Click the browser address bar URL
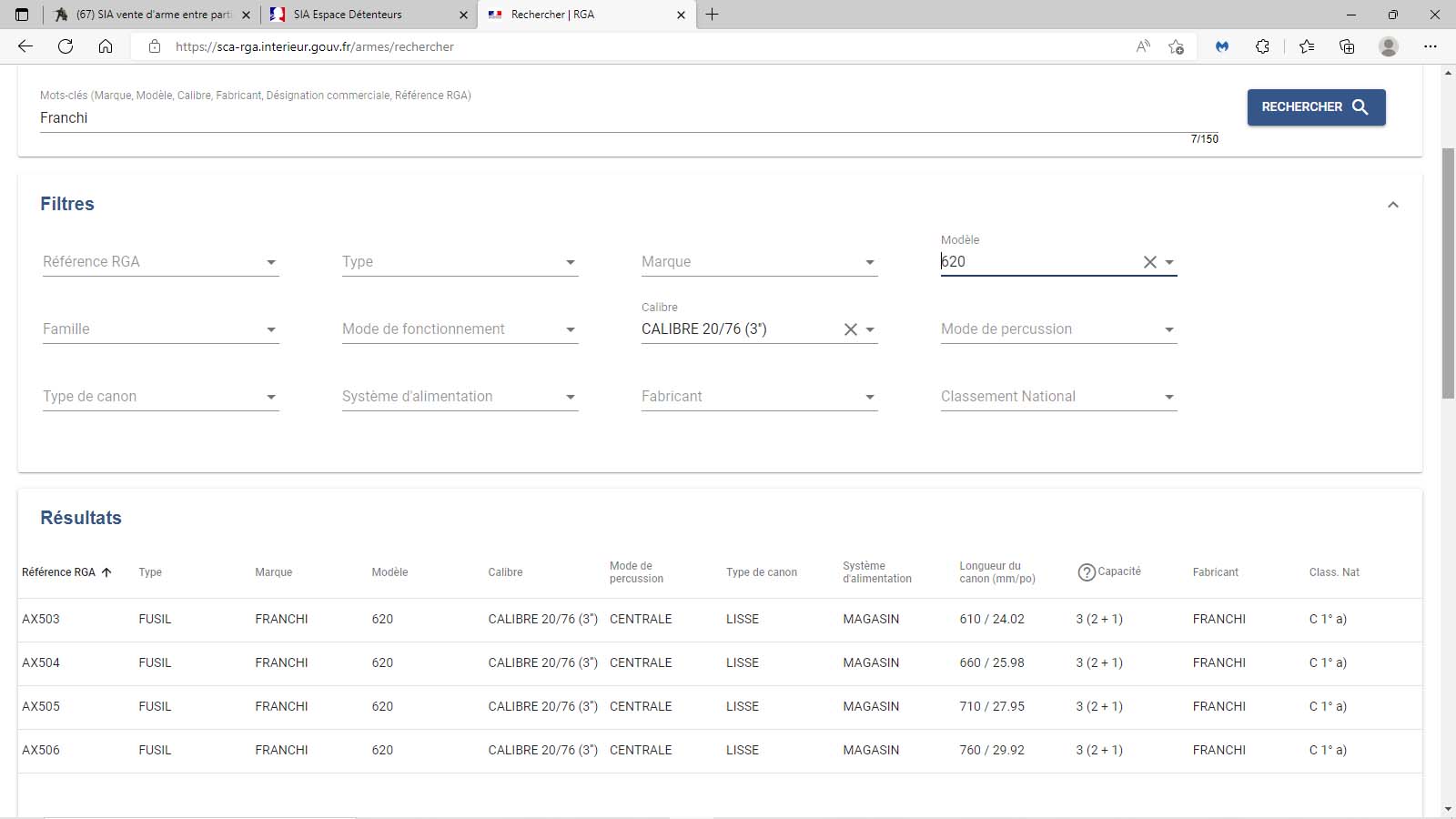 click(x=314, y=46)
